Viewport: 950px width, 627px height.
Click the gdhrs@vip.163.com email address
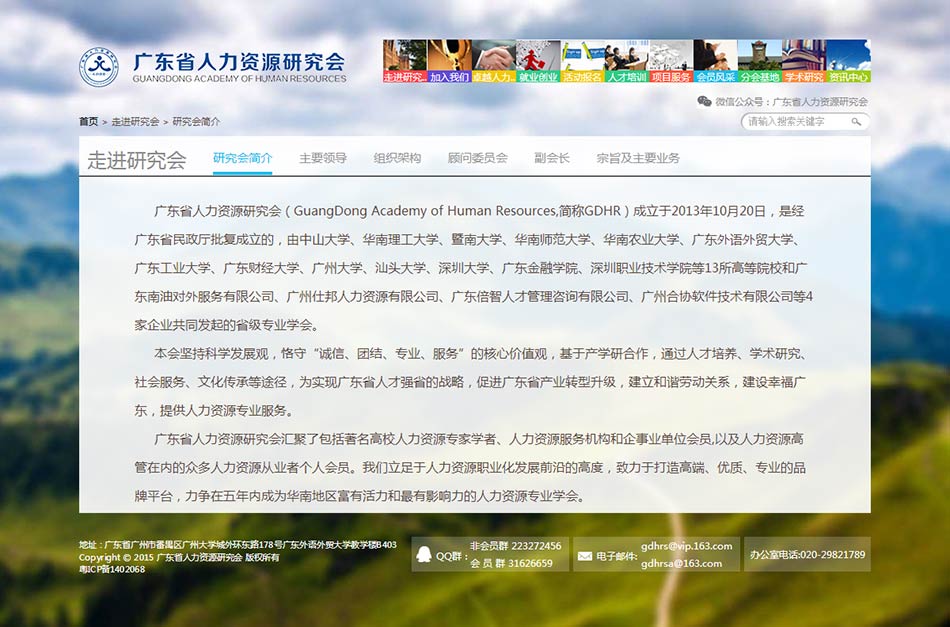pyautogui.click(x=686, y=546)
